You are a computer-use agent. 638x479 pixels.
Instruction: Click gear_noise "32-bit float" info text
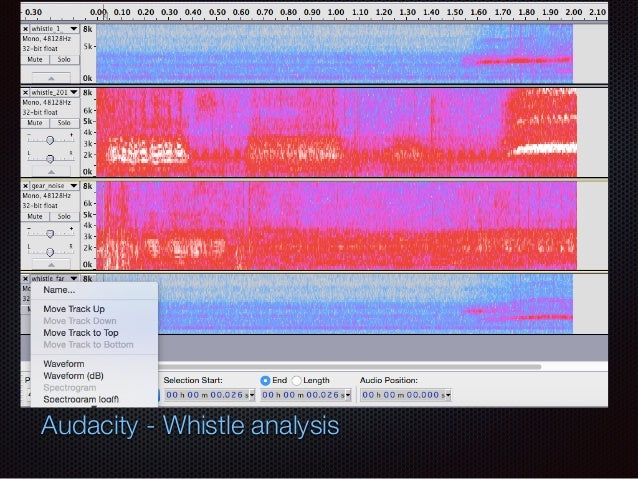pos(40,206)
